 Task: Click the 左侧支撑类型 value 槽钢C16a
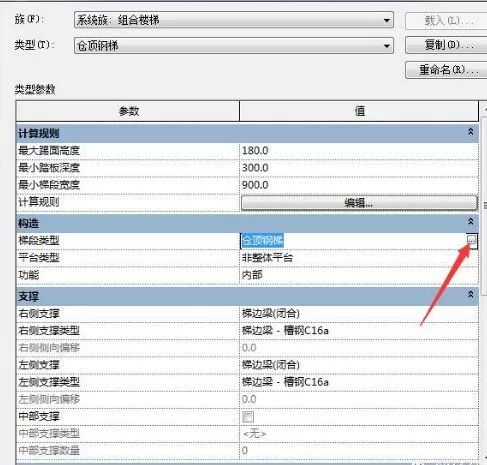[285, 382]
